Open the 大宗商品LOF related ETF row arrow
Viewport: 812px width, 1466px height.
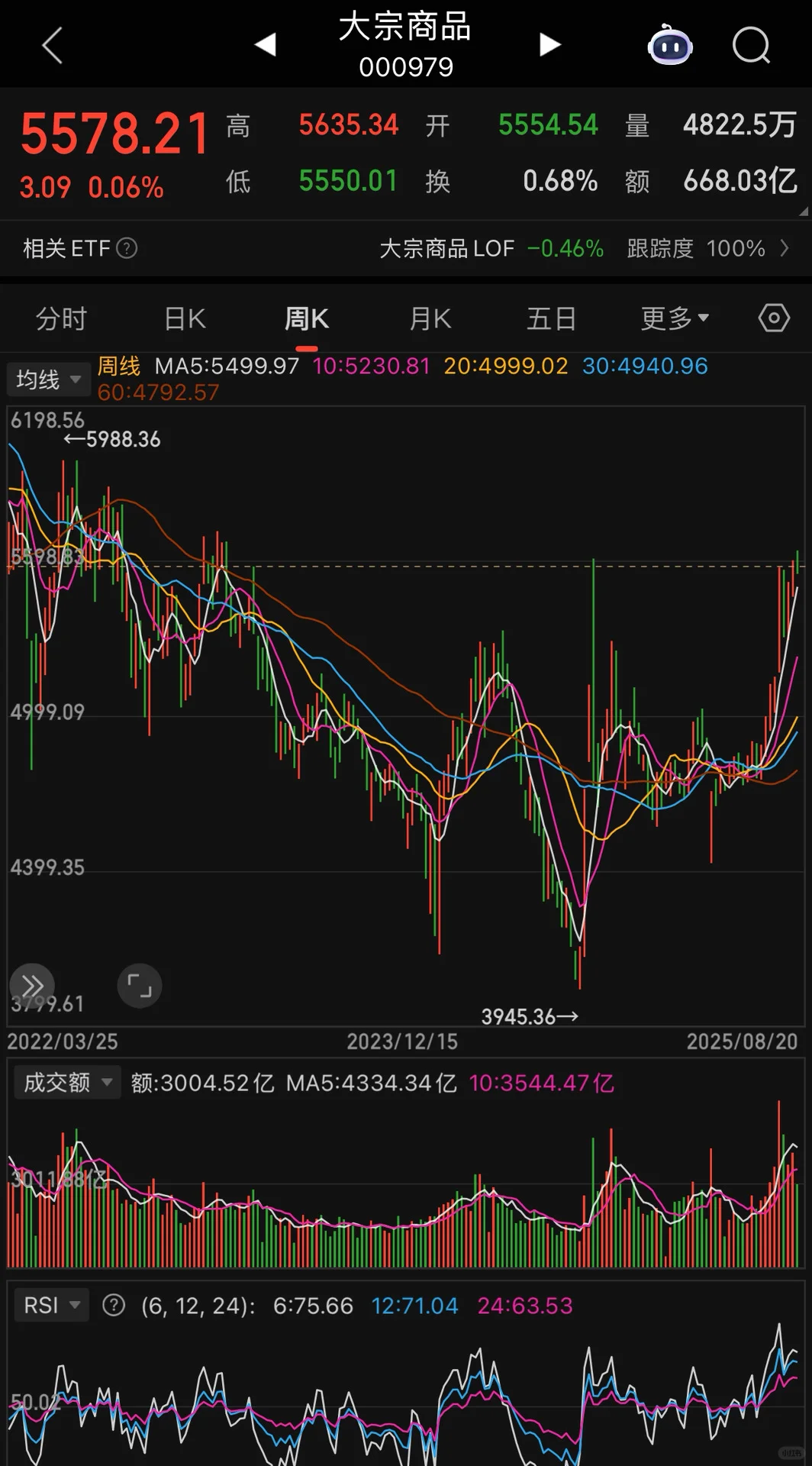click(x=785, y=248)
